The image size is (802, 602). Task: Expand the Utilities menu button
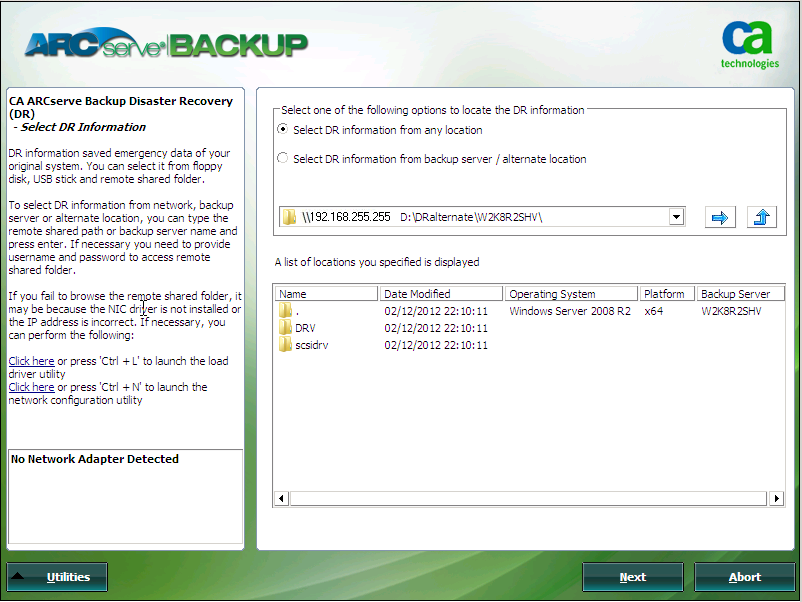click(x=57, y=577)
